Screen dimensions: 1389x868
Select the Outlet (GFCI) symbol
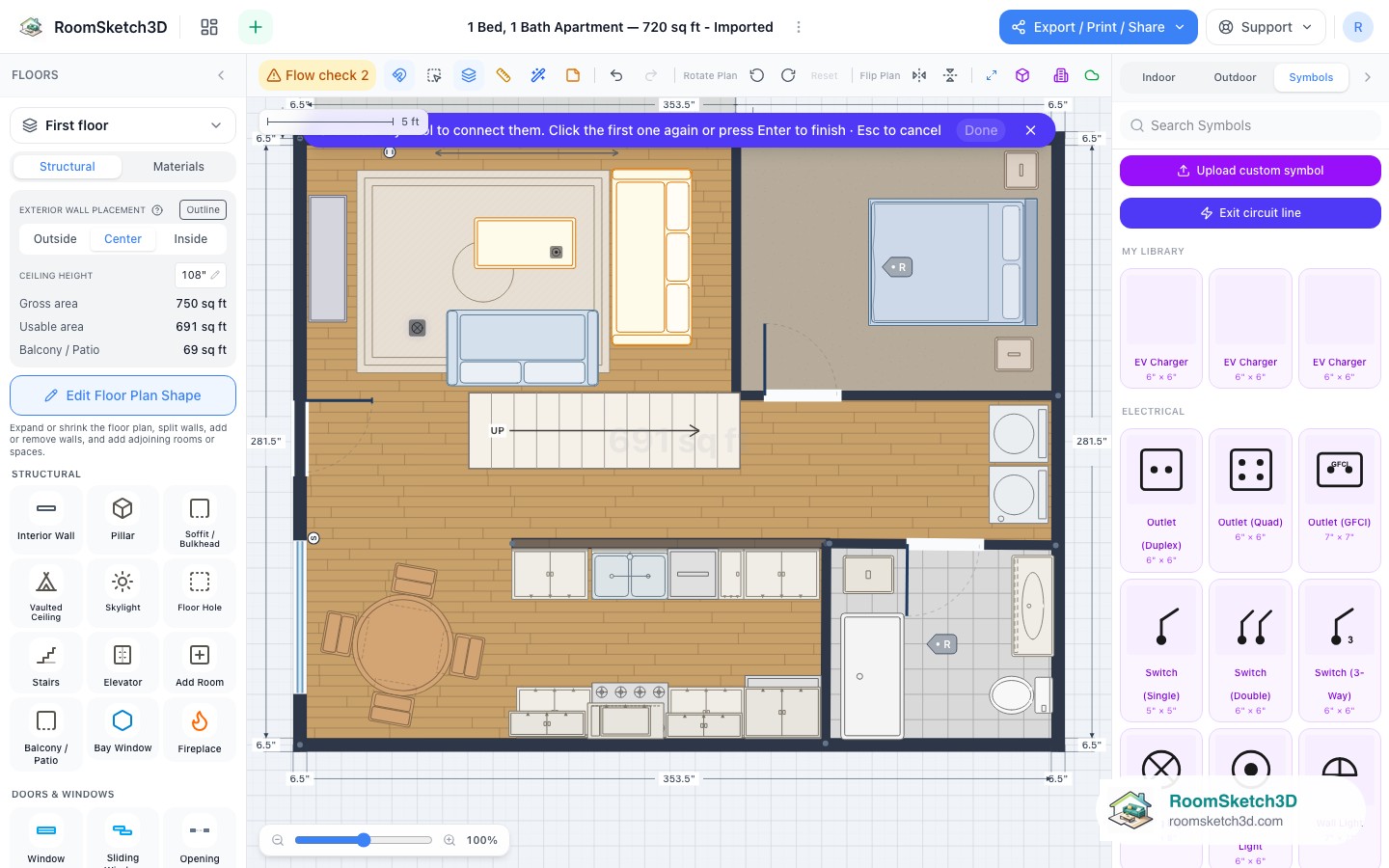click(1339, 500)
